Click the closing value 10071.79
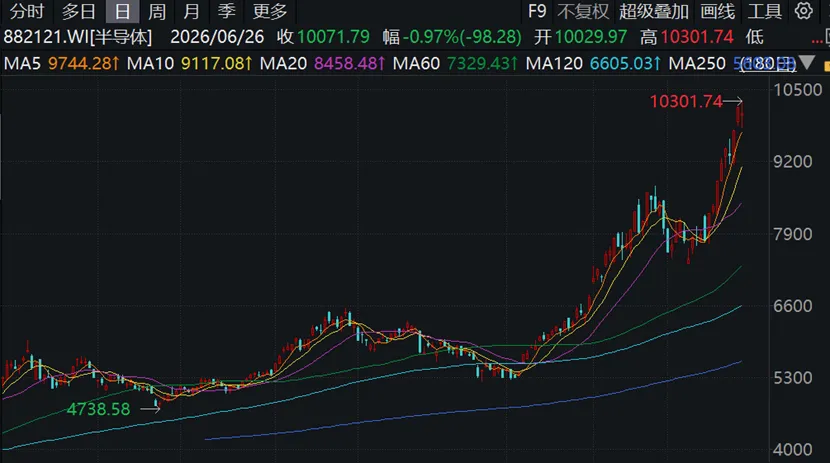The image size is (830, 463). pos(333,37)
